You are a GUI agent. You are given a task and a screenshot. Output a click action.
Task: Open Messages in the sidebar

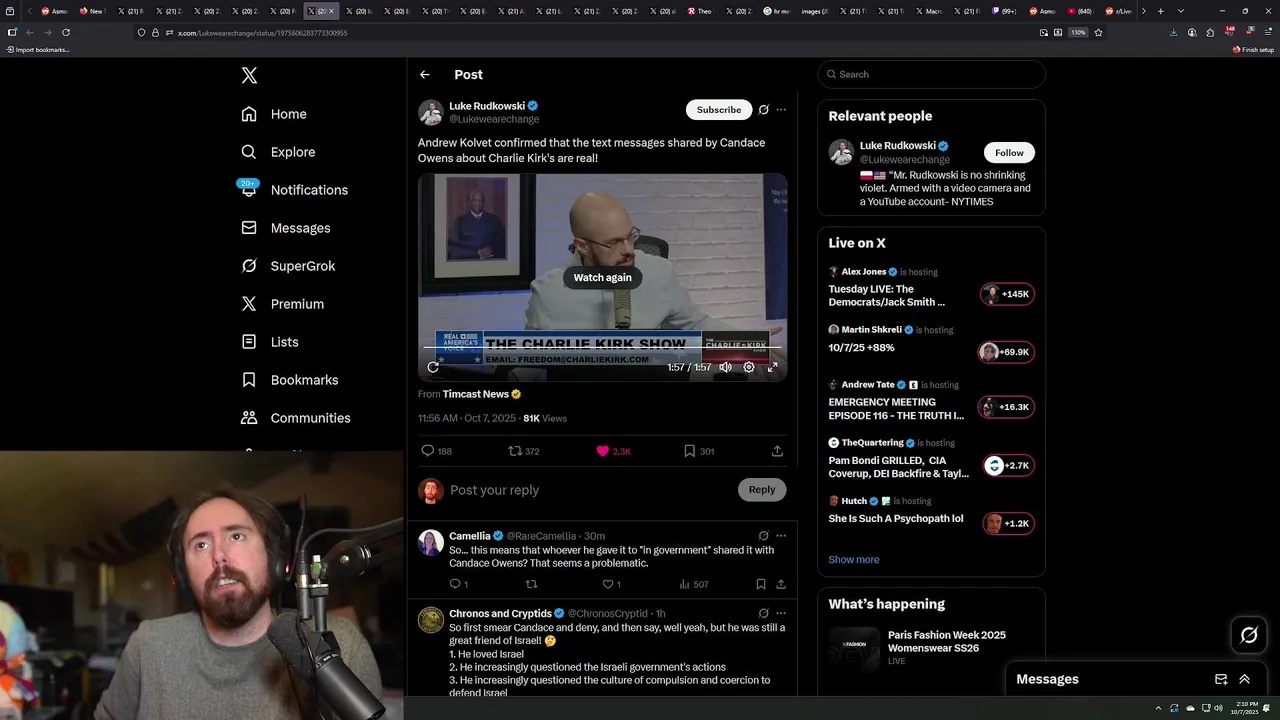285,228
